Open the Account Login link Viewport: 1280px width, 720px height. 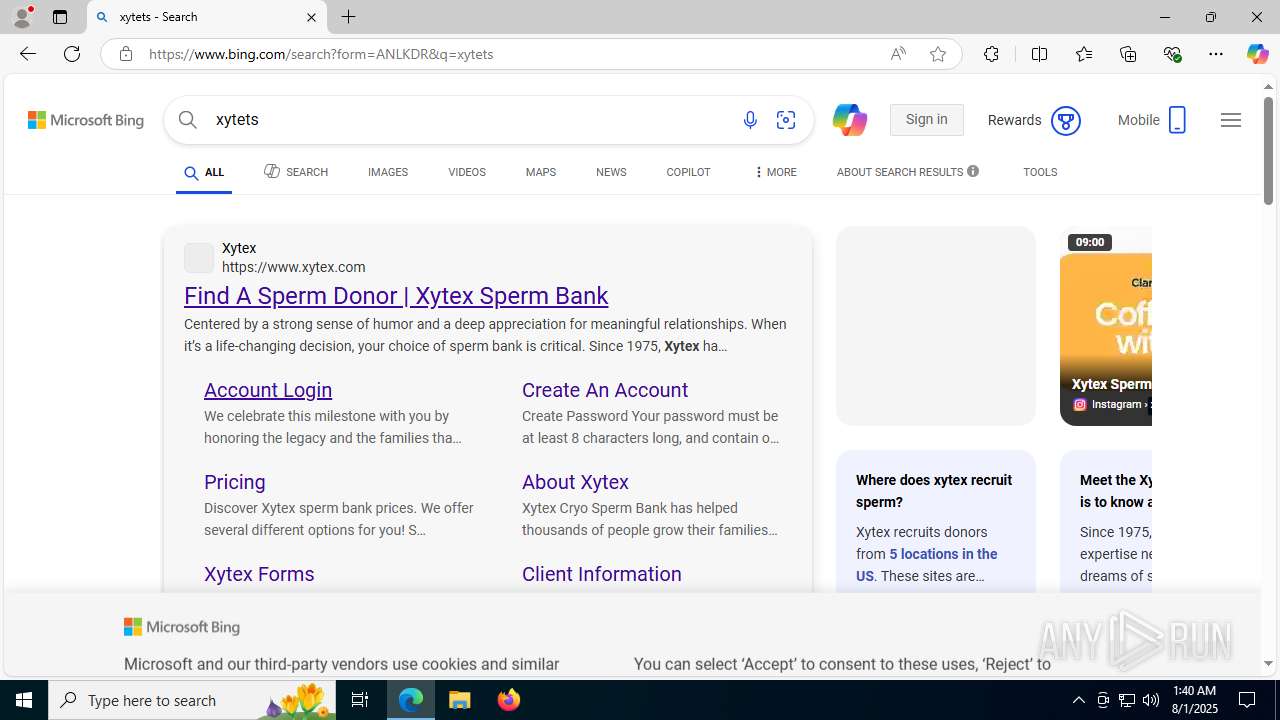268,390
